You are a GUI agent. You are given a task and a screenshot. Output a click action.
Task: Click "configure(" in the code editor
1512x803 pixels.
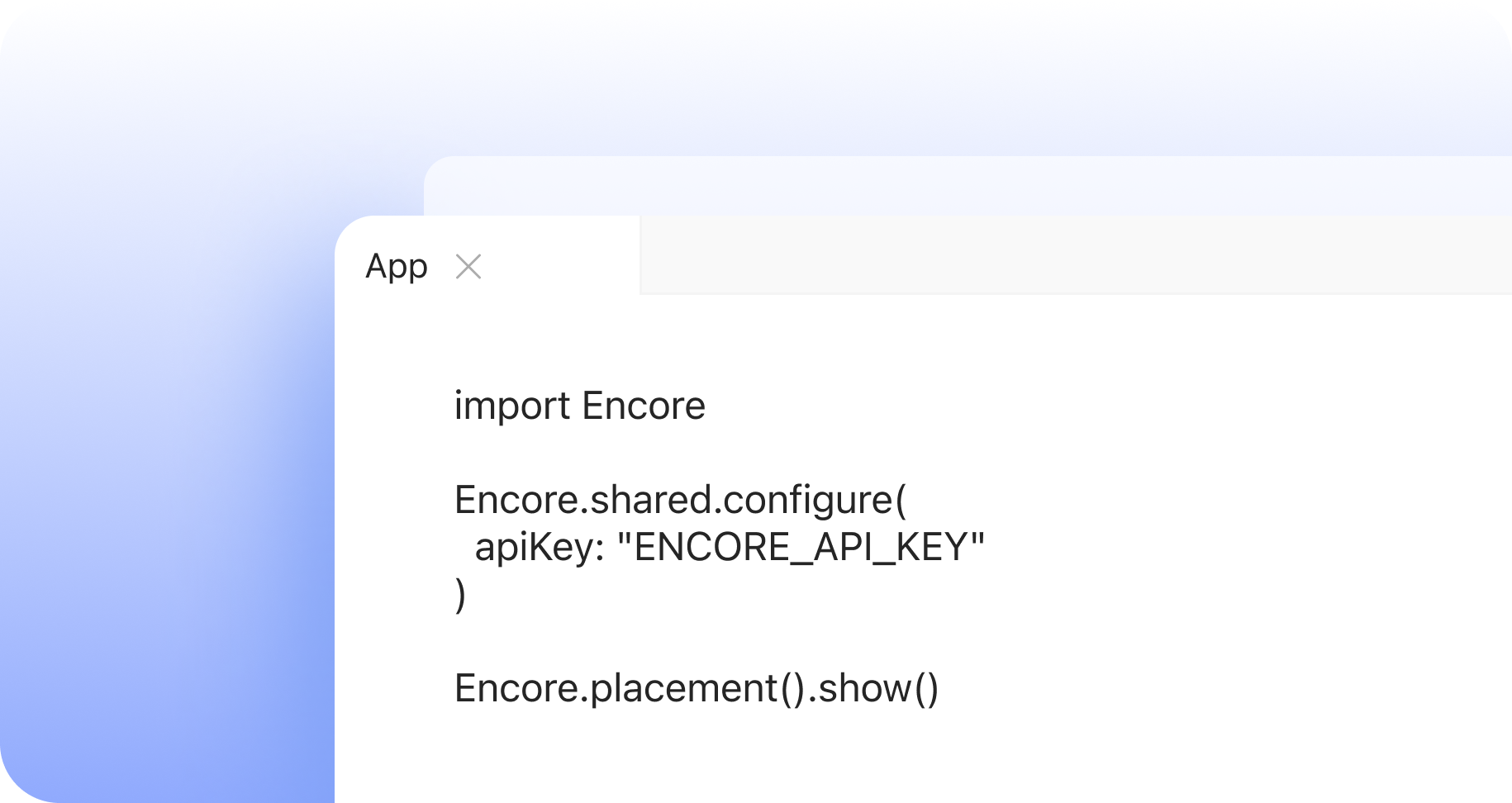point(815,500)
